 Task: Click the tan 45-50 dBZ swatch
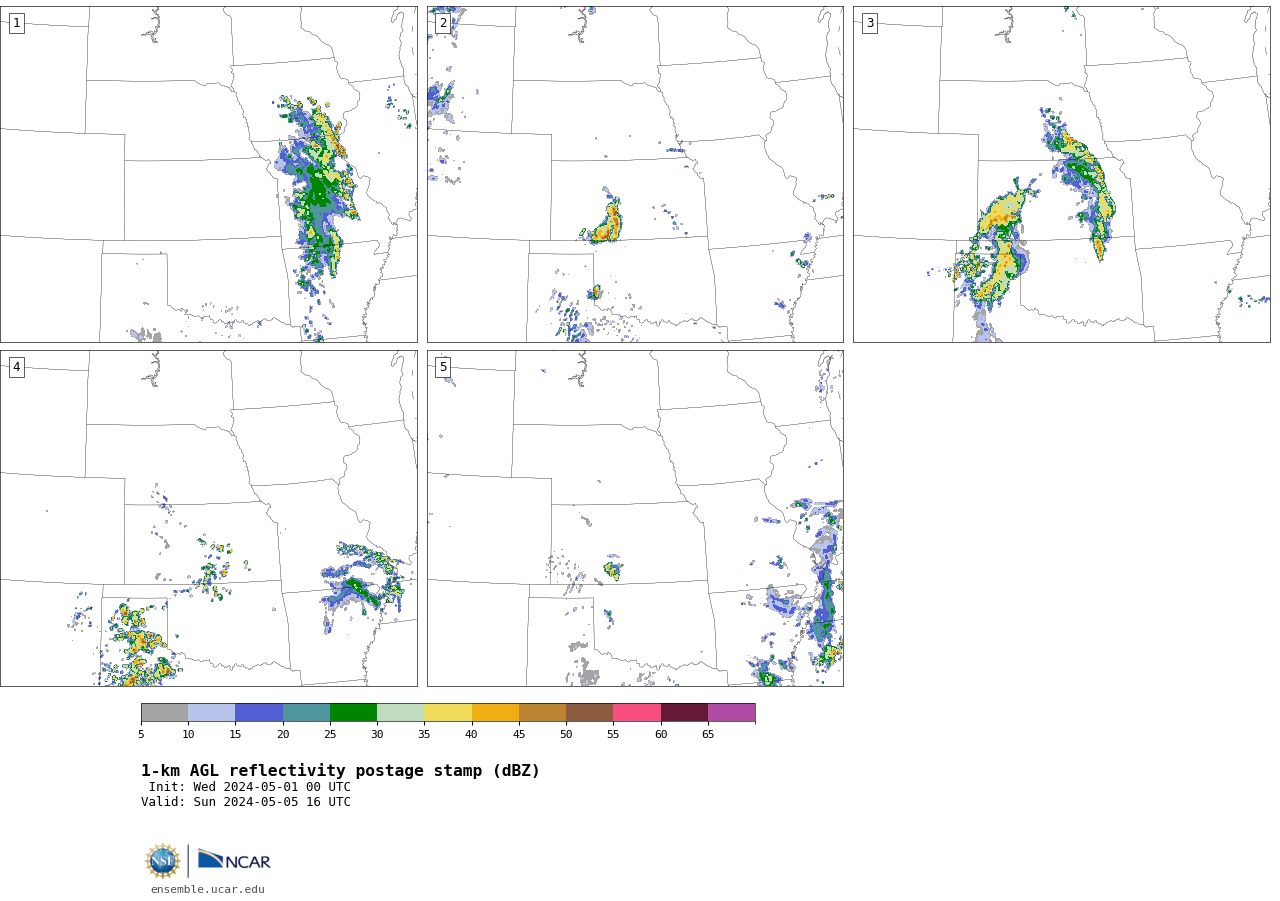542,713
